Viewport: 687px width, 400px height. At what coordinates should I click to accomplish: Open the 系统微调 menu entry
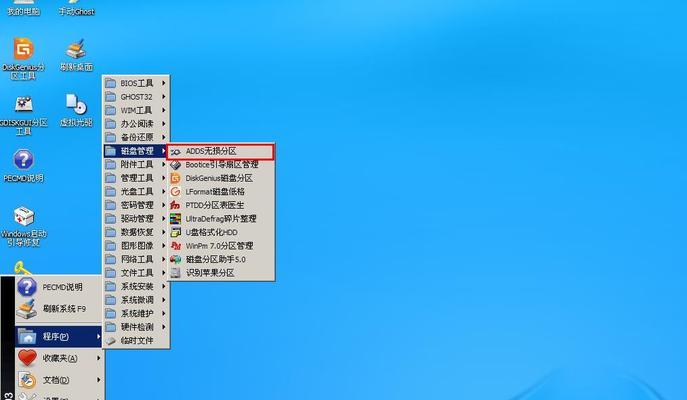tap(136, 300)
